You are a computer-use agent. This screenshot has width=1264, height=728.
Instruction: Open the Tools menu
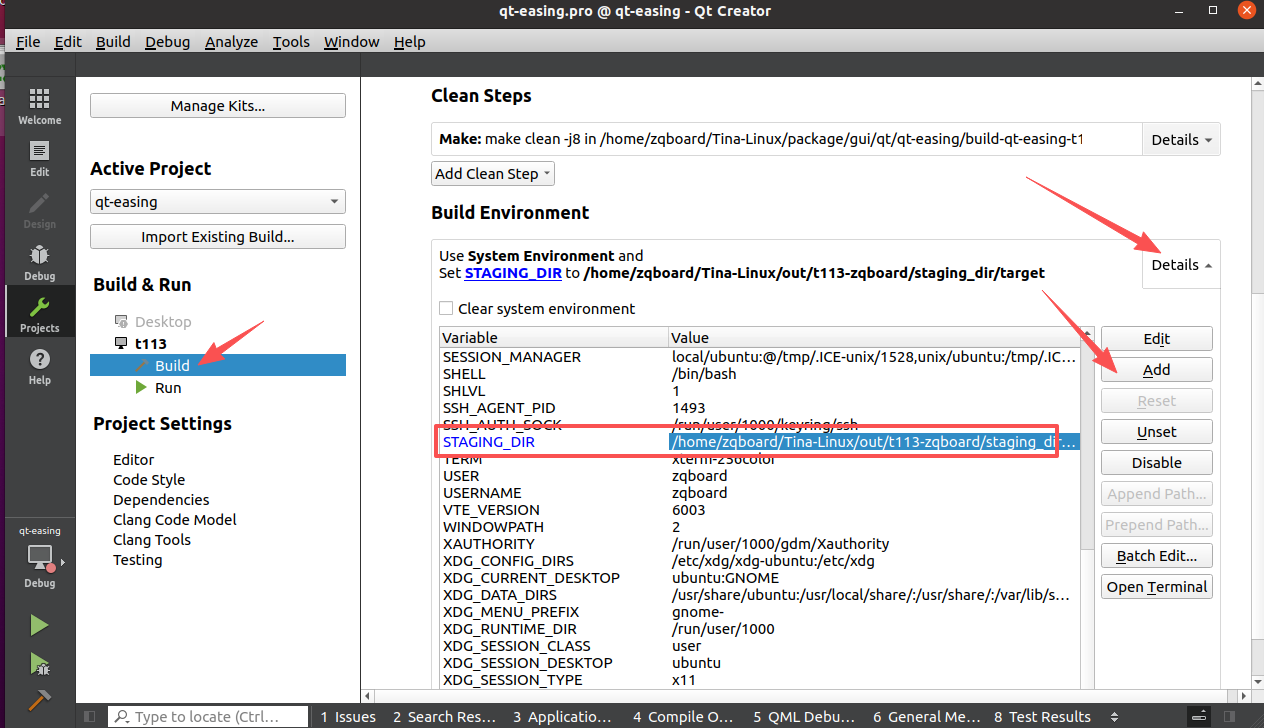(291, 42)
